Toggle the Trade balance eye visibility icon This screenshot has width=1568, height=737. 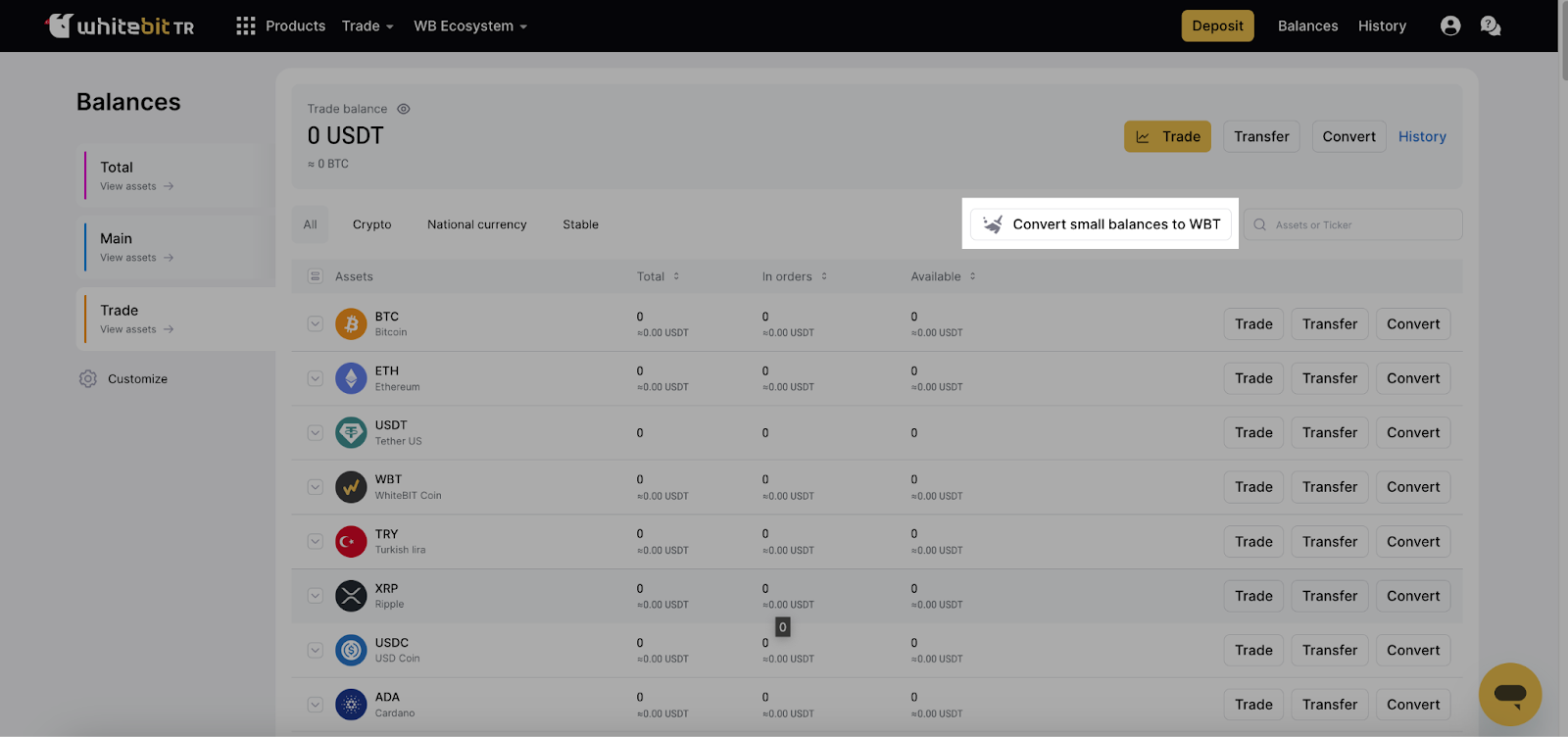pos(403,109)
